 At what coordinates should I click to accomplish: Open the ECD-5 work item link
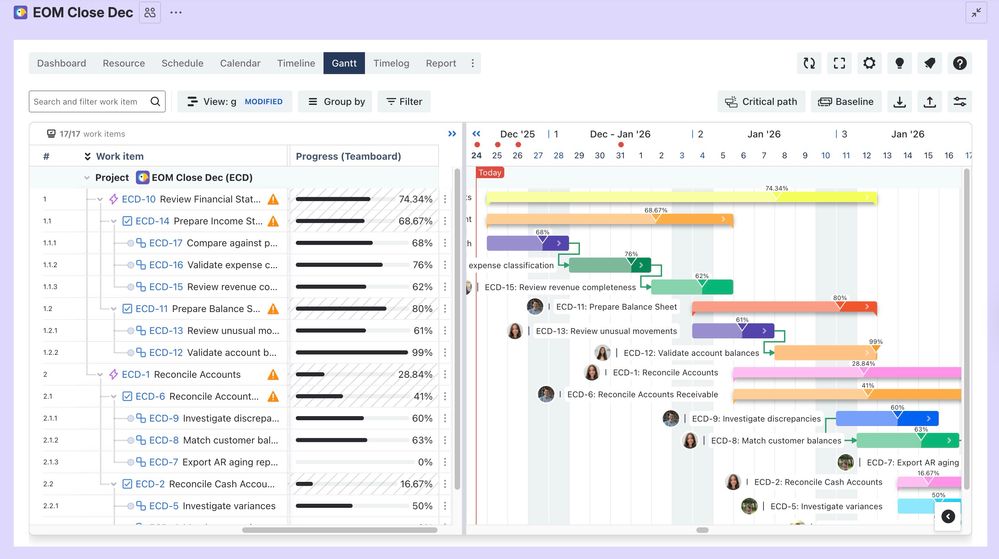point(164,506)
